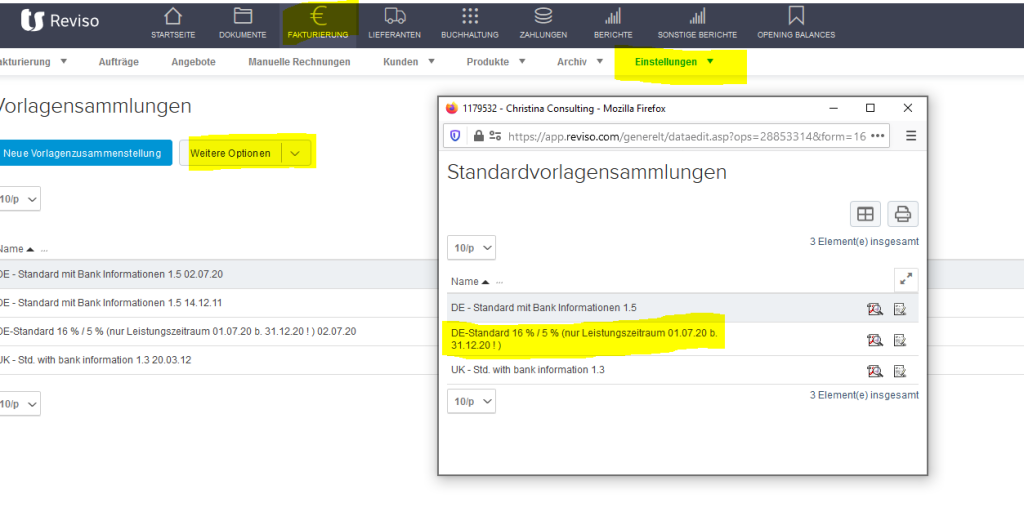
Task: Open top 10/p page size dropdown on main page
Action: point(20,199)
